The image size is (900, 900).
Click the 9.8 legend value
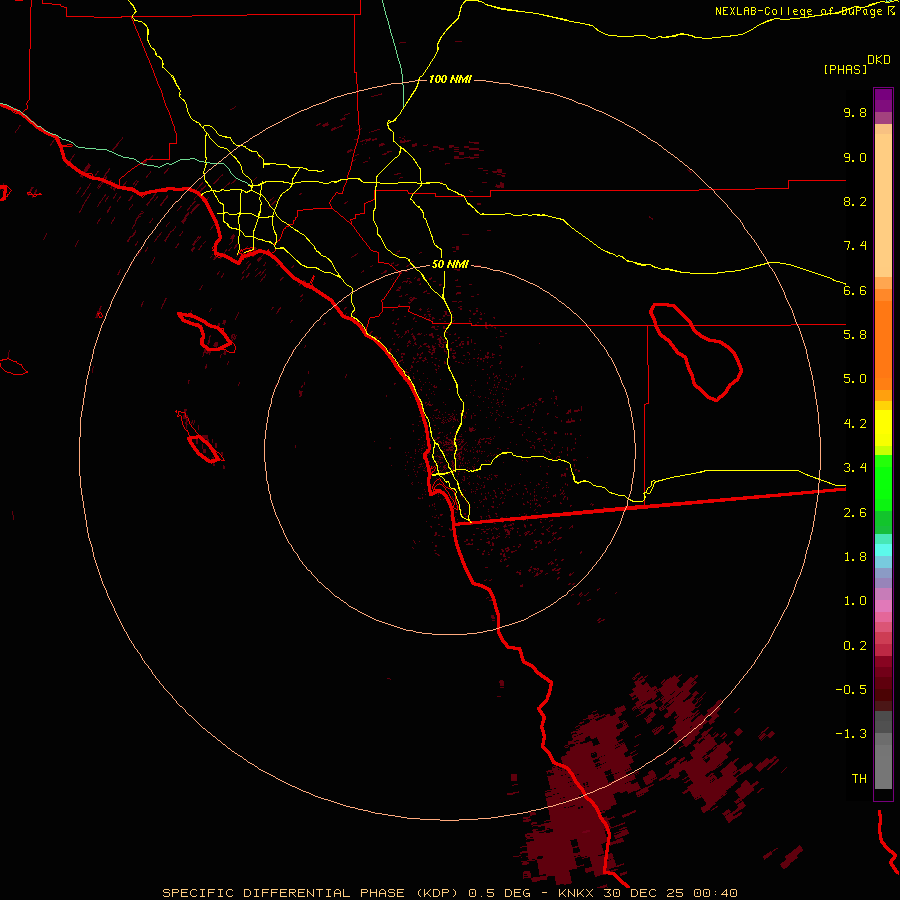click(x=855, y=112)
